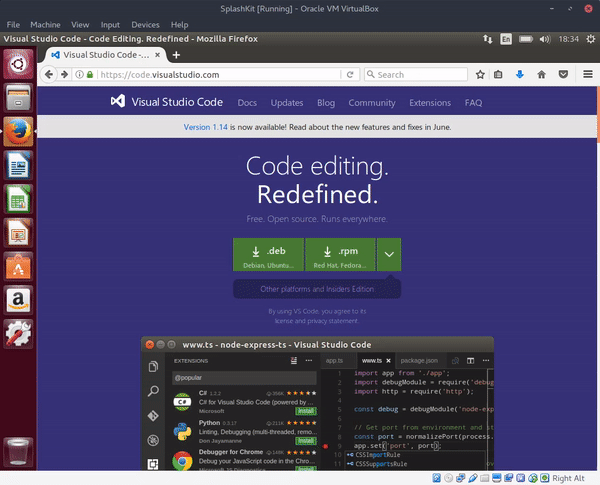The image size is (600, 485).
Task: Open the Firefox hamburger menu
Action: pyautogui.click(x=588, y=74)
